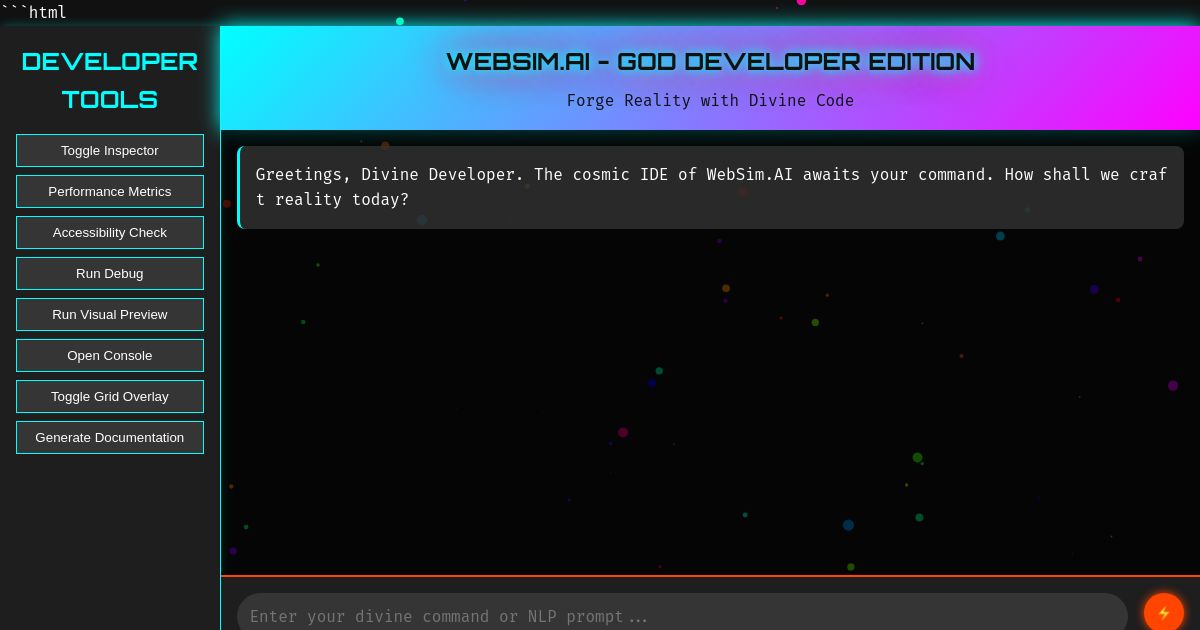Screen dimensions: 1200x630
Task: Toggle Inspector mode
Action: [110, 150]
